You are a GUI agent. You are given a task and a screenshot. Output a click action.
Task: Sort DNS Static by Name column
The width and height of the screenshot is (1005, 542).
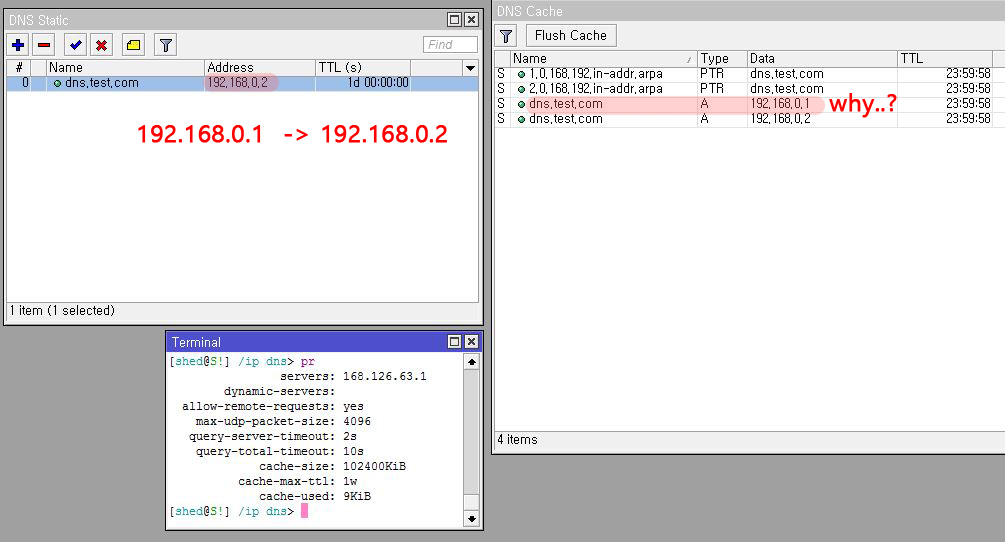(126, 67)
